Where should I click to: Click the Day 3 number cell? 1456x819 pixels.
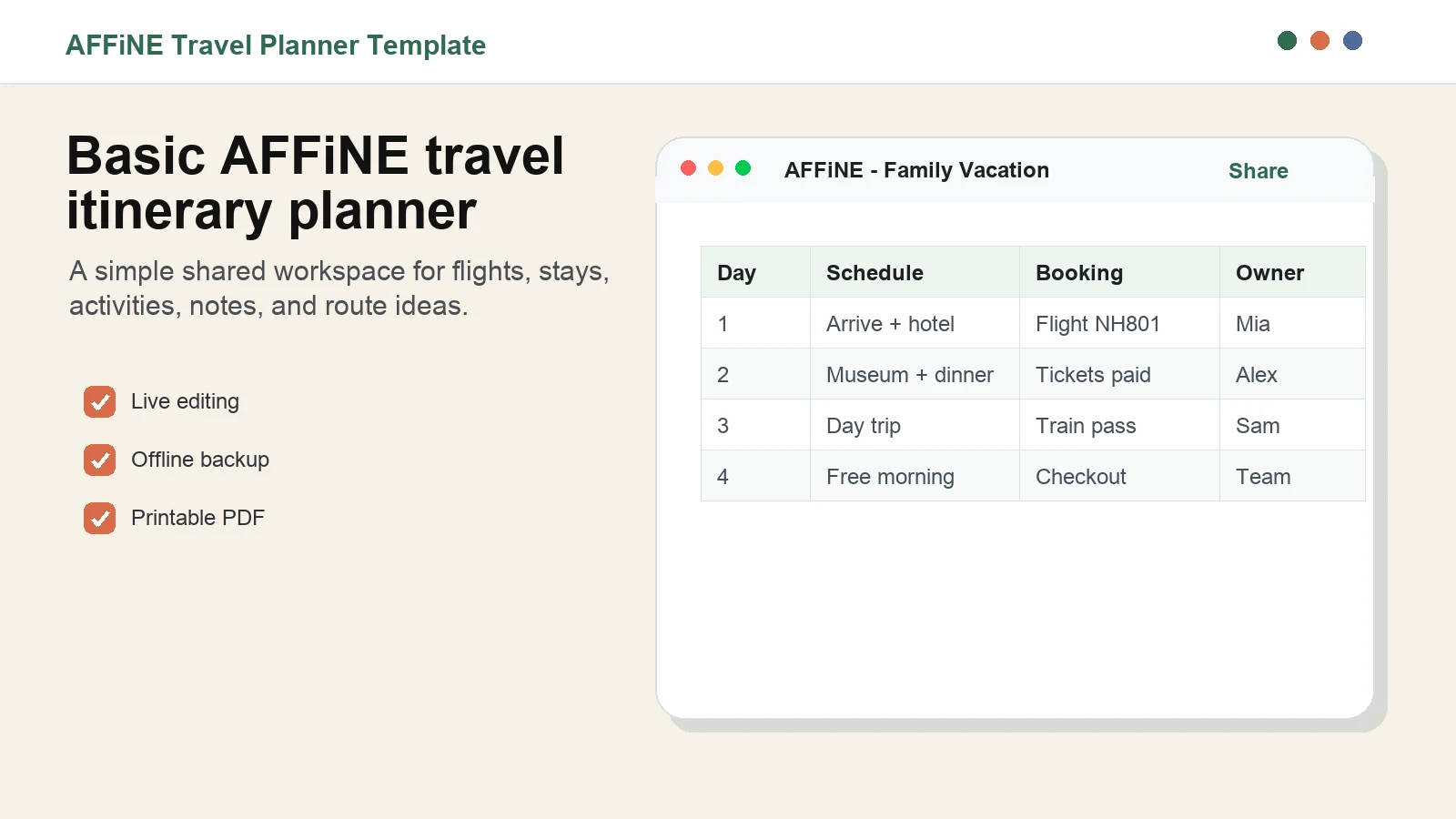pyautogui.click(x=755, y=425)
